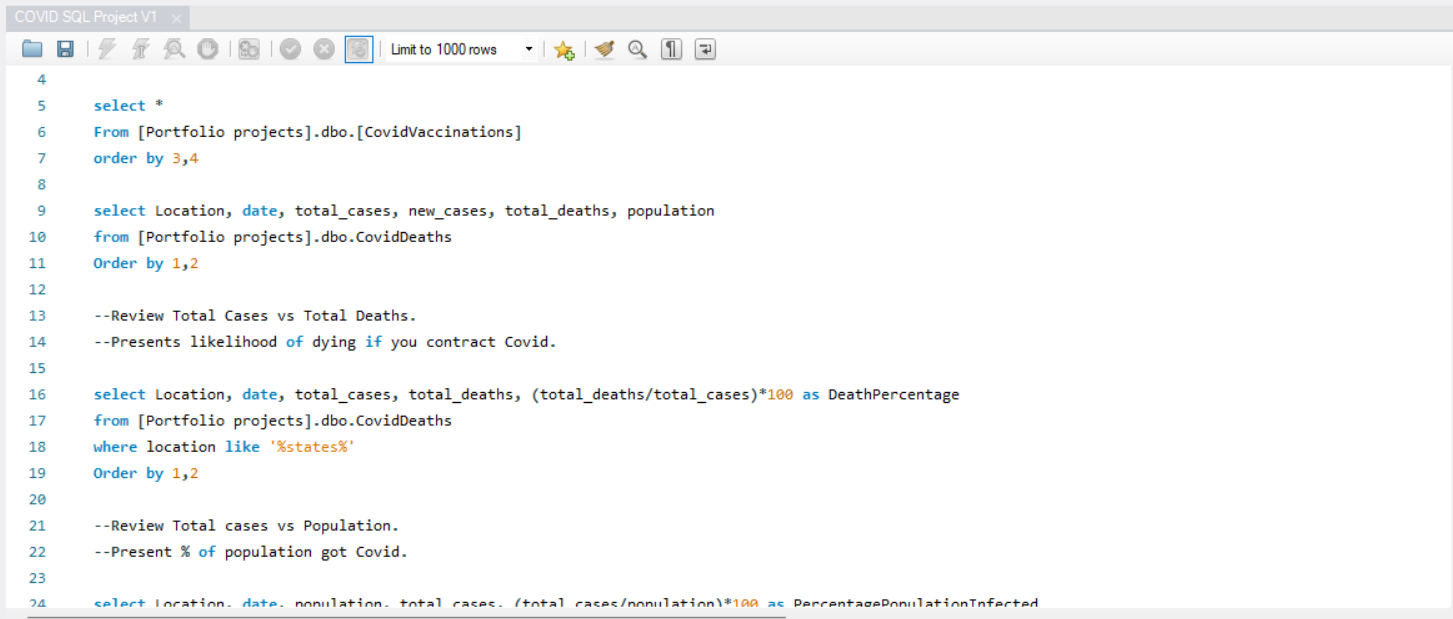The height and width of the screenshot is (619, 1453).
Task: Beautify the SQL with the broom icon
Action: [x=604, y=49]
